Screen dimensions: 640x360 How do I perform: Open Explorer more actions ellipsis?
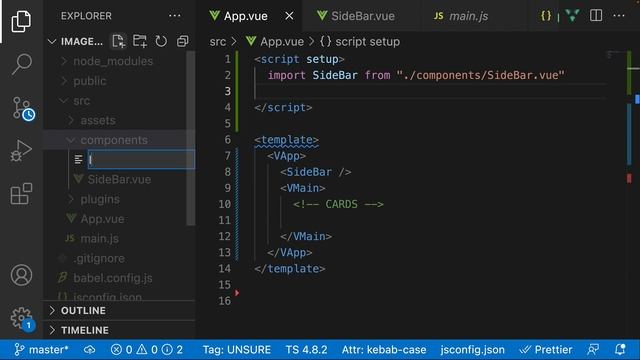[175, 16]
